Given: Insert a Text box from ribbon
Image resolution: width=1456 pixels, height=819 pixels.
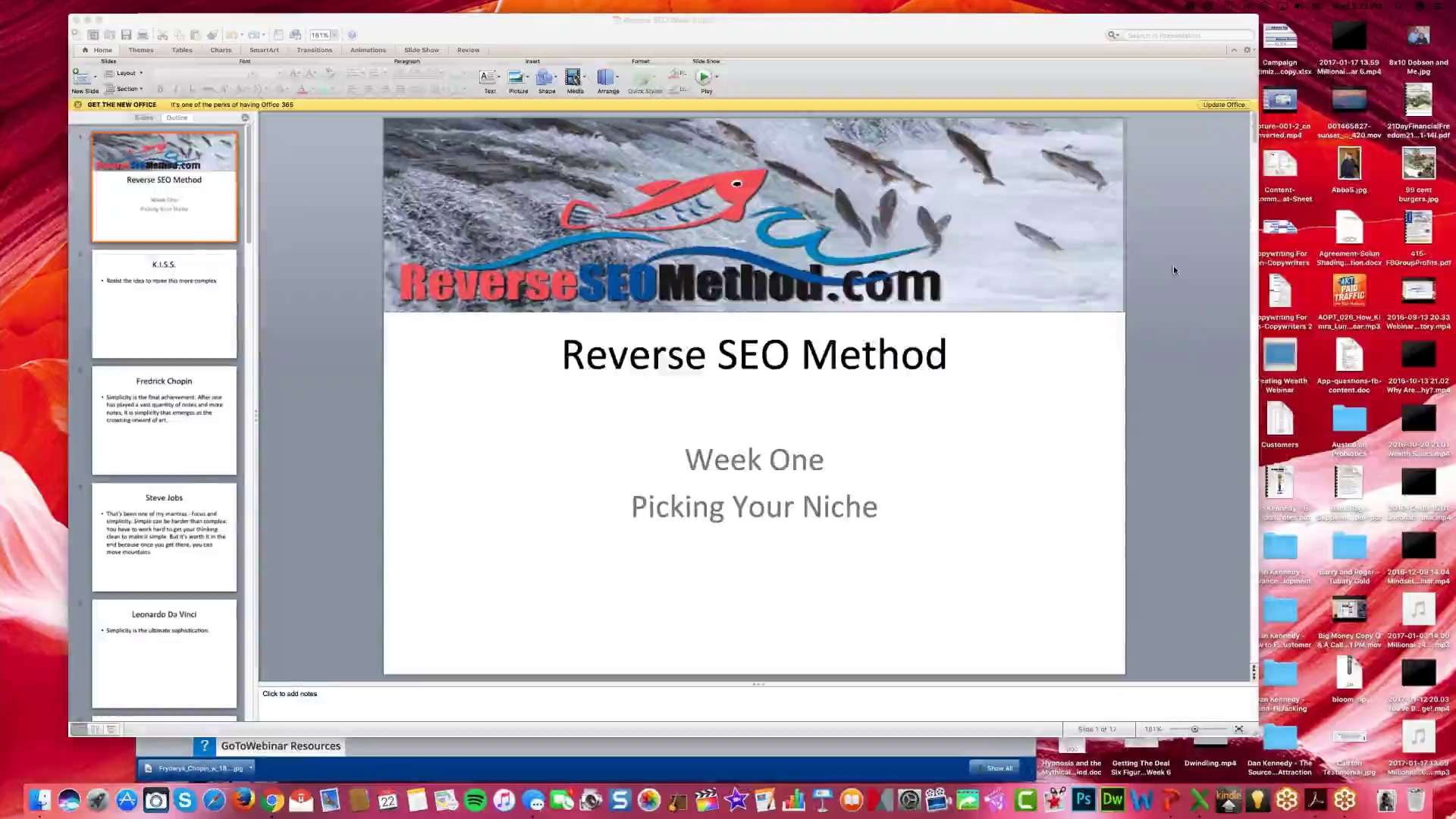Looking at the screenshot, I should [x=488, y=77].
